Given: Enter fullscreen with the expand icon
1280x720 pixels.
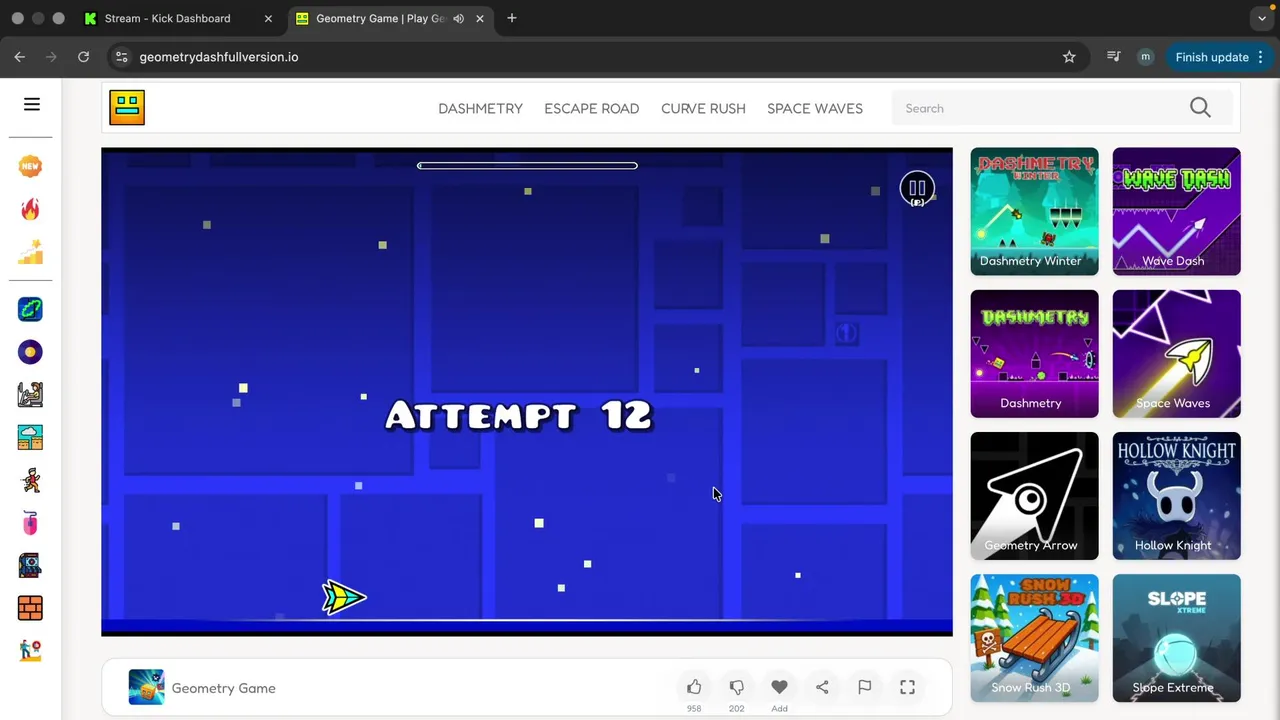Looking at the screenshot, I should (907, 687).
